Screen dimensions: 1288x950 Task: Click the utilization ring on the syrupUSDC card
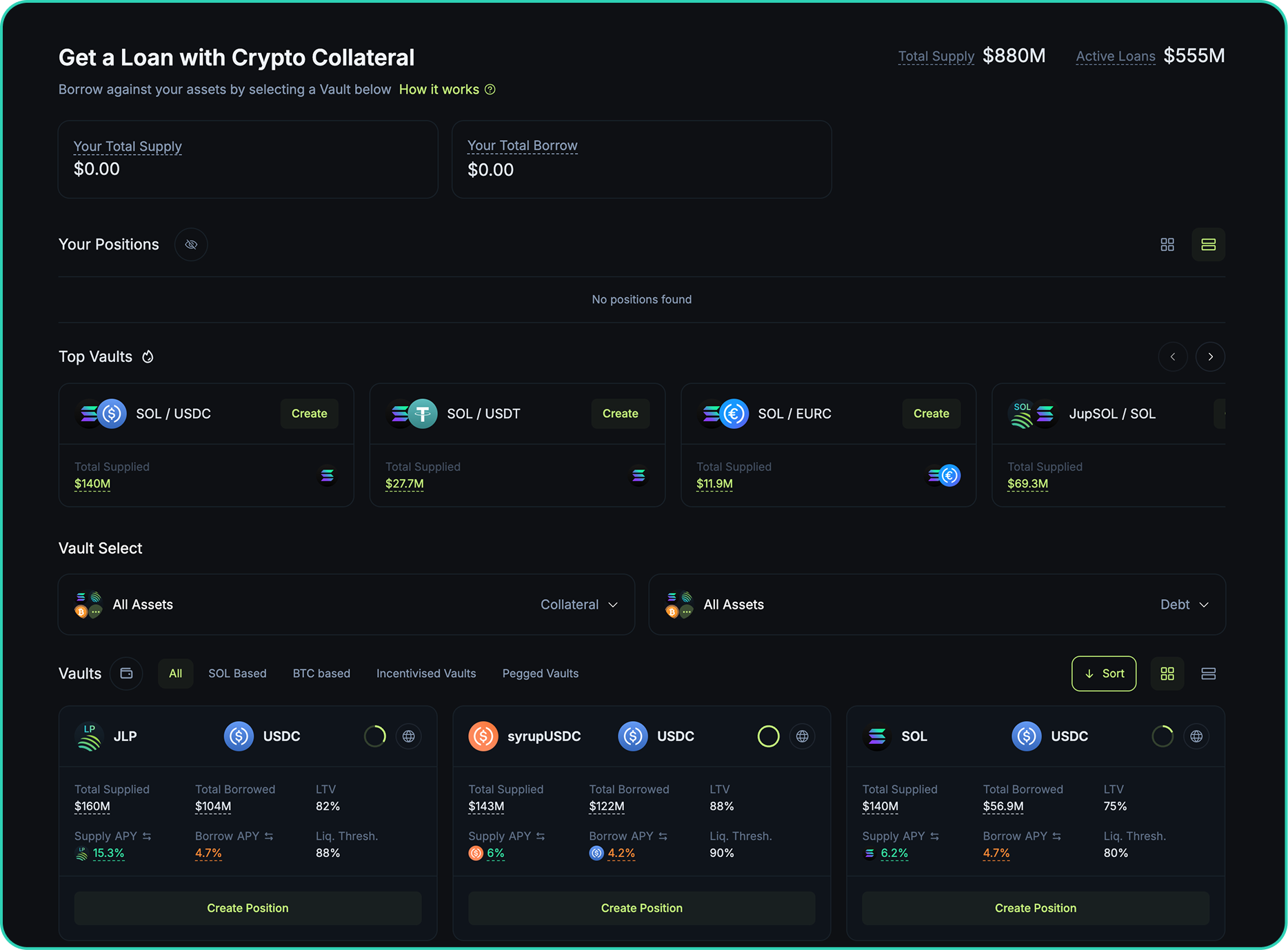click(768, 736)
